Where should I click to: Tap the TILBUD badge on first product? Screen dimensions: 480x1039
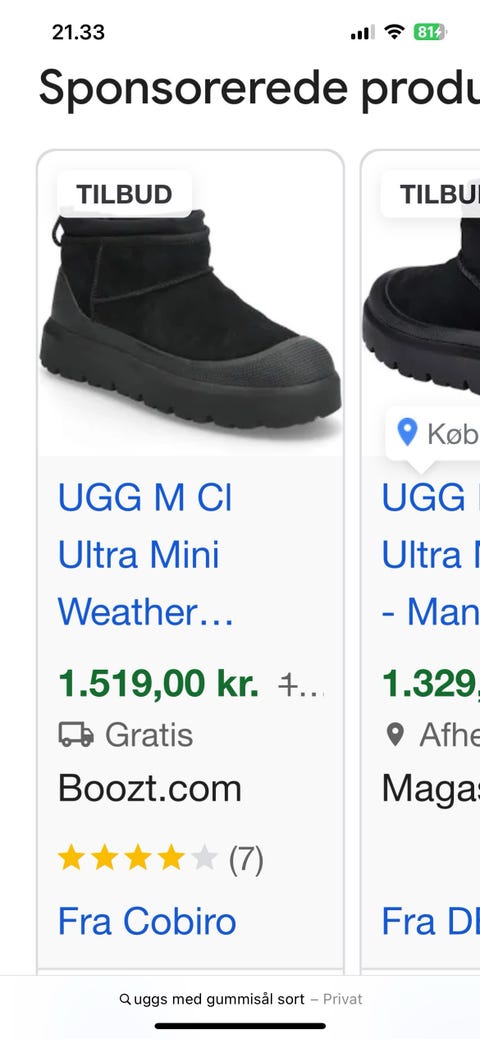click(x=125, y=194)
